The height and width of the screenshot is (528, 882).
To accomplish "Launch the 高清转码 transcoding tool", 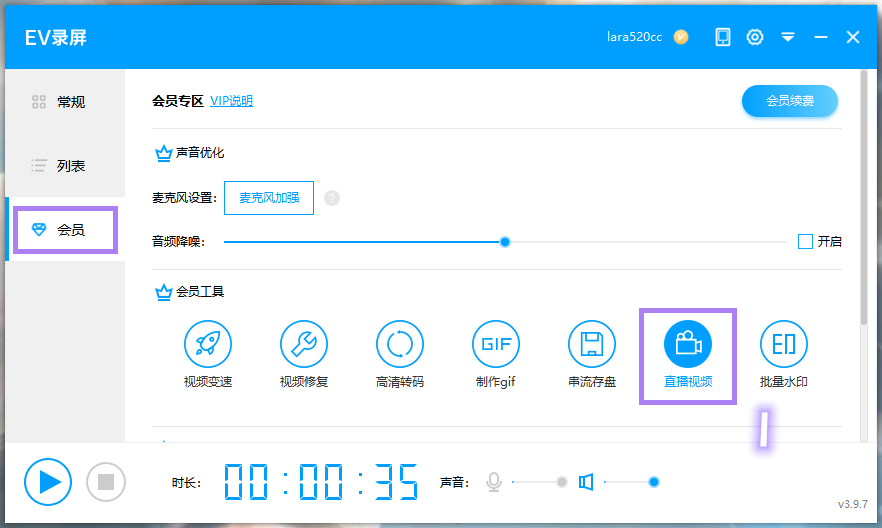I will [x=399, y=345].
